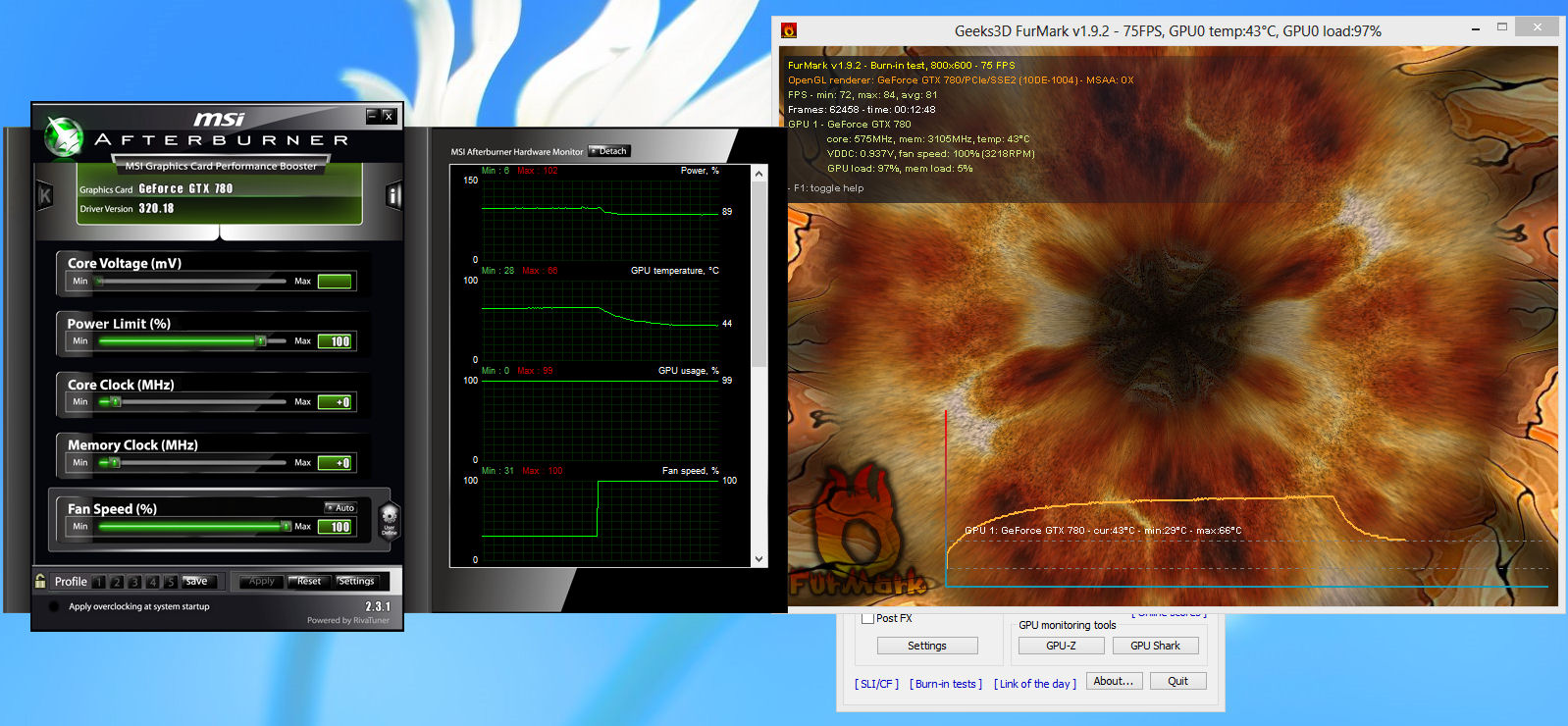Open the SLI/CF link in FurMark
The width and height of the screenshot is (1568, 726).
pyautogui.click(x=876, y=684)
